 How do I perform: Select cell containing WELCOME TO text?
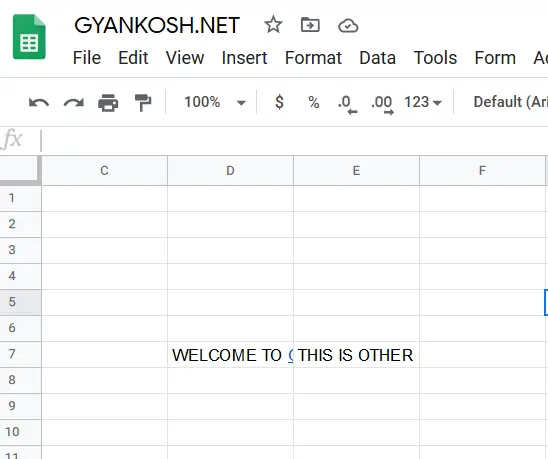230,354
